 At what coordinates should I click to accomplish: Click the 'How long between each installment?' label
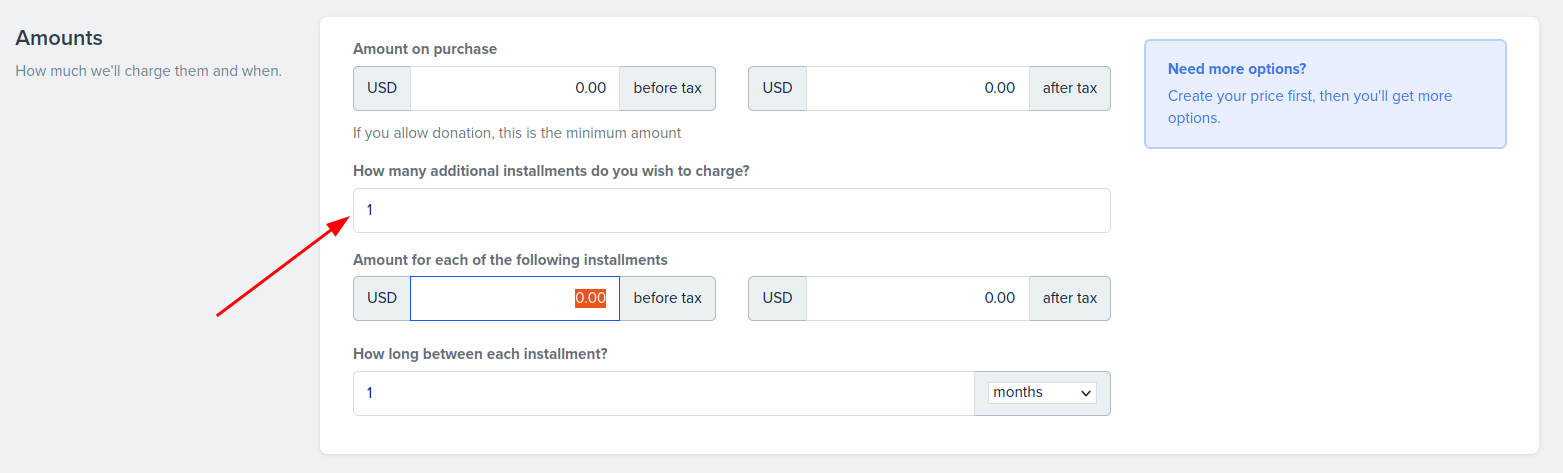[480, 354]
